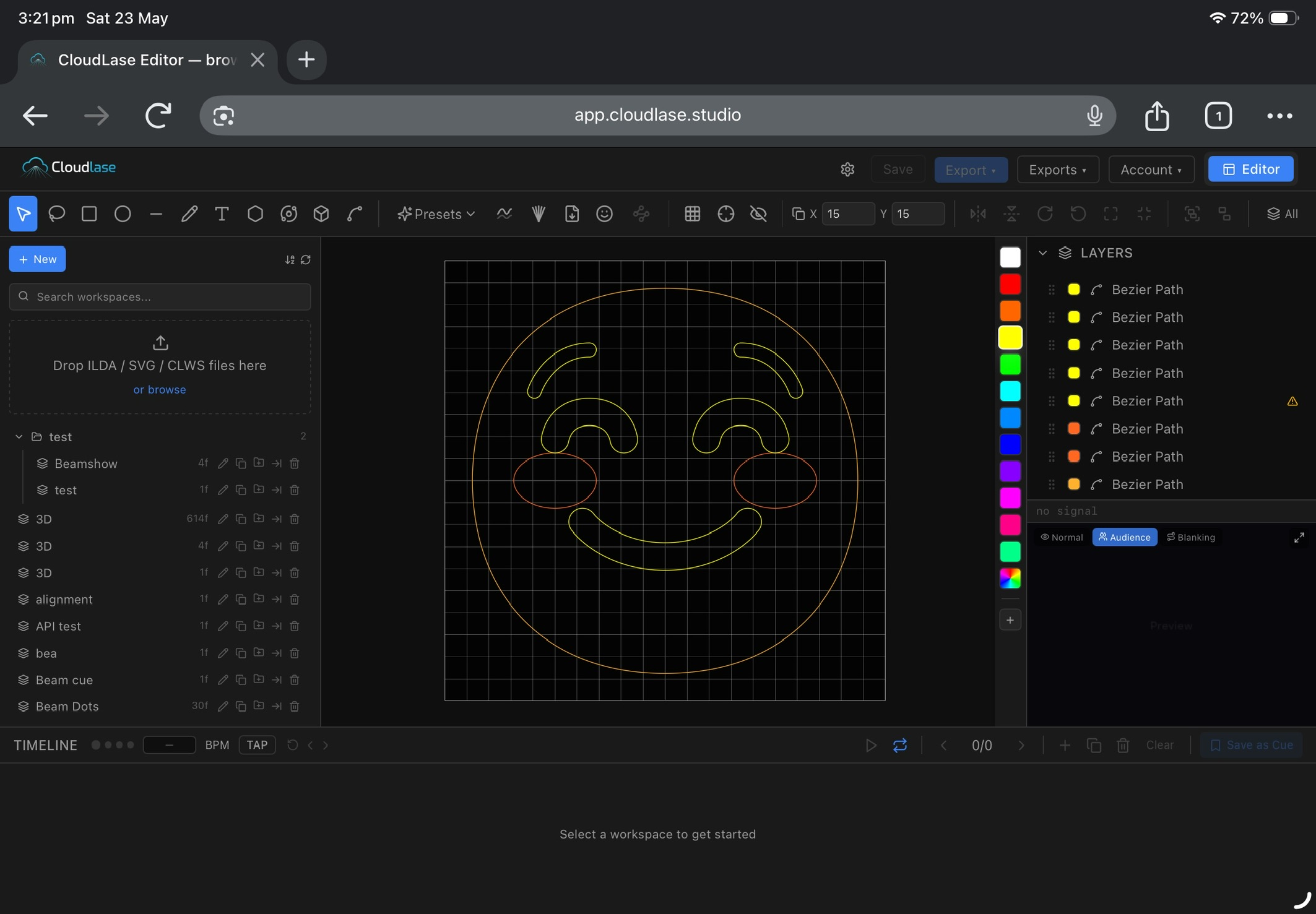1316x914 pixels.
Task: Click the Save as Cue button
Action: point(1252,746)
